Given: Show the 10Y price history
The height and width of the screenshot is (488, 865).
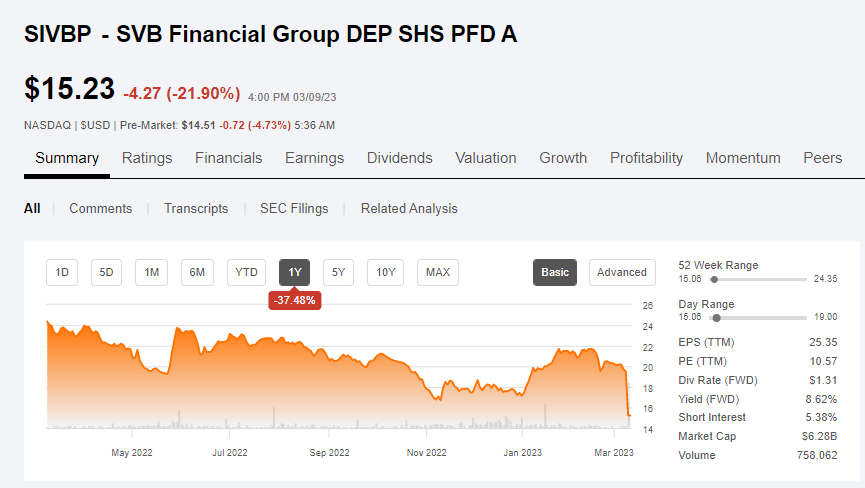Looking at the screenshot, I should click(386, 272).
